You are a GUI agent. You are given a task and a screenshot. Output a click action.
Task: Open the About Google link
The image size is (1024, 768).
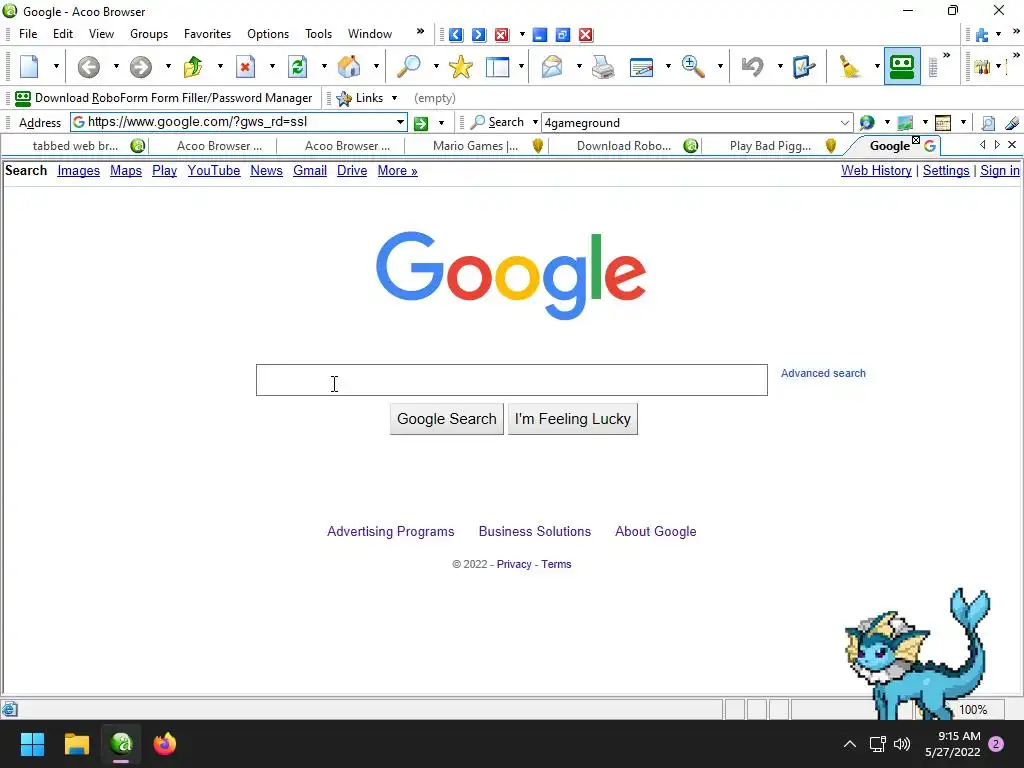pos(655,532)
